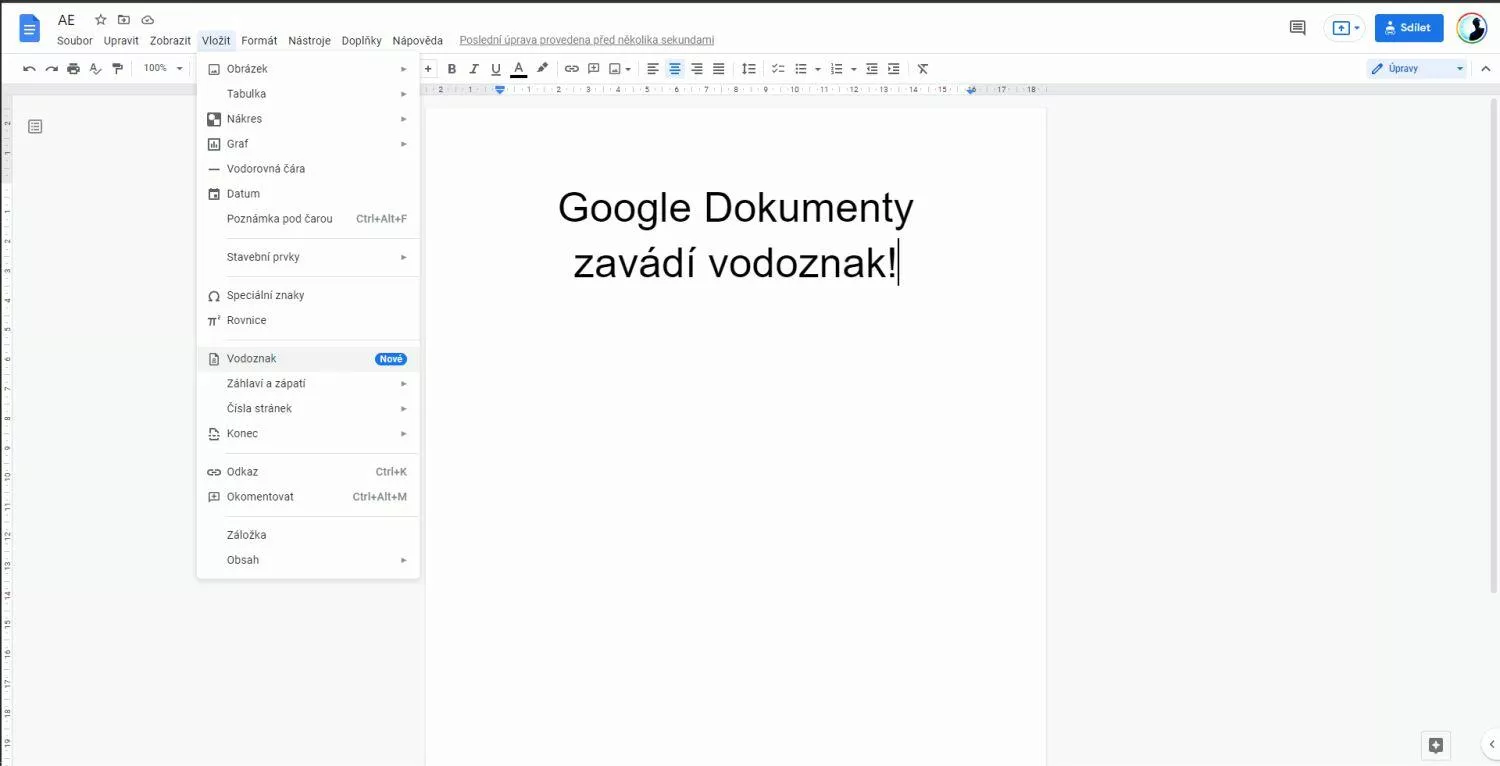Select Vodoznak from the menu
The image size is (1500, 766).
308,359
